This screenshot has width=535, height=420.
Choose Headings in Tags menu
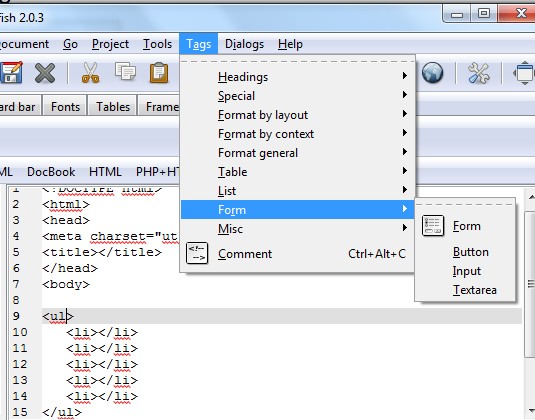[298, 76]
